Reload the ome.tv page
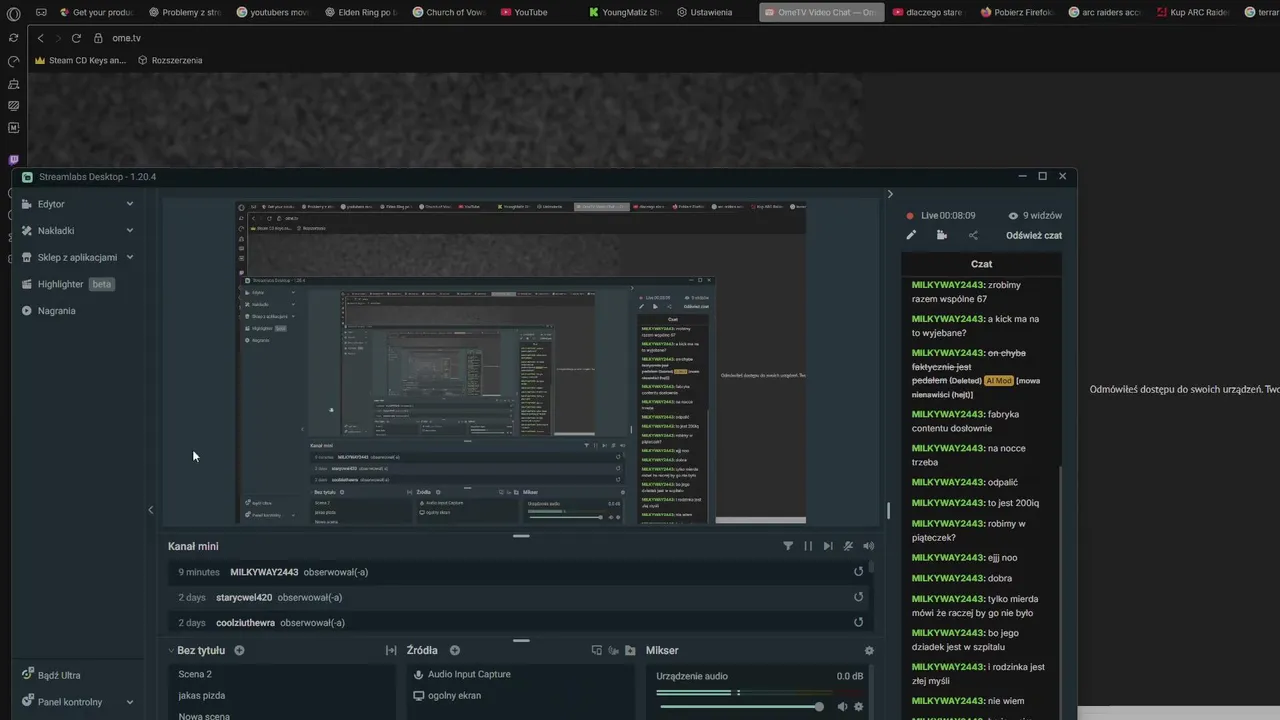This screenshot has width=1280, height=720. pyautogui.click(x=76, y=38)
